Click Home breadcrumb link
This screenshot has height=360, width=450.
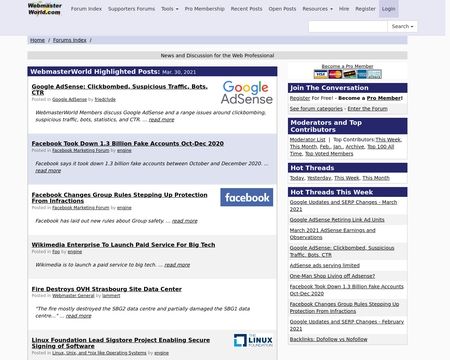(37, 40)
